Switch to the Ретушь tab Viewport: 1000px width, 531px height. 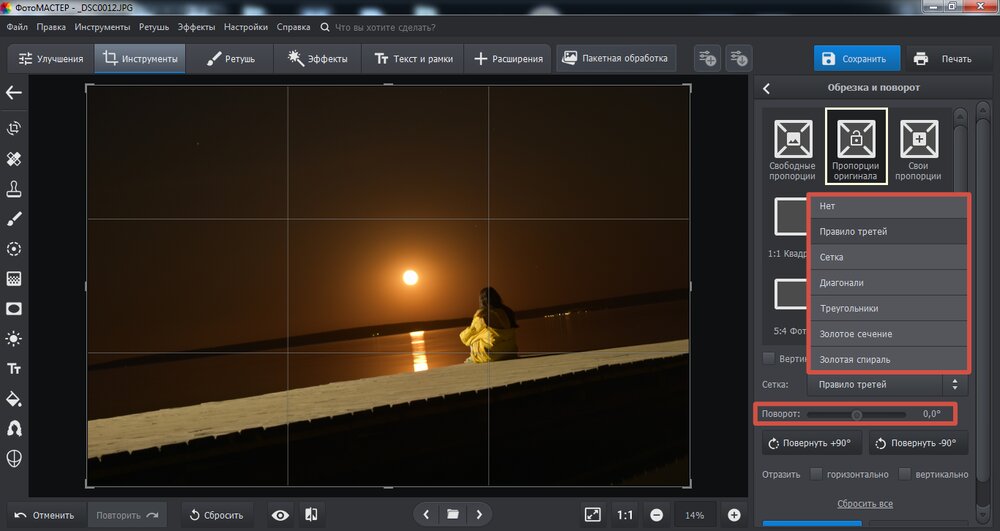[231, 59]
